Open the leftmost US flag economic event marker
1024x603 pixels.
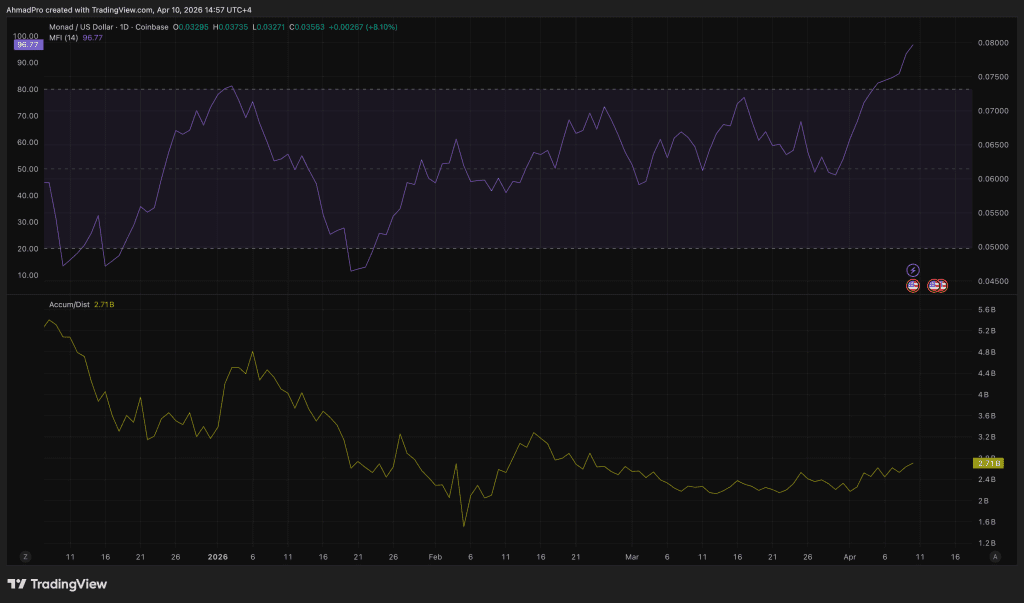click(x=913, y=286)
